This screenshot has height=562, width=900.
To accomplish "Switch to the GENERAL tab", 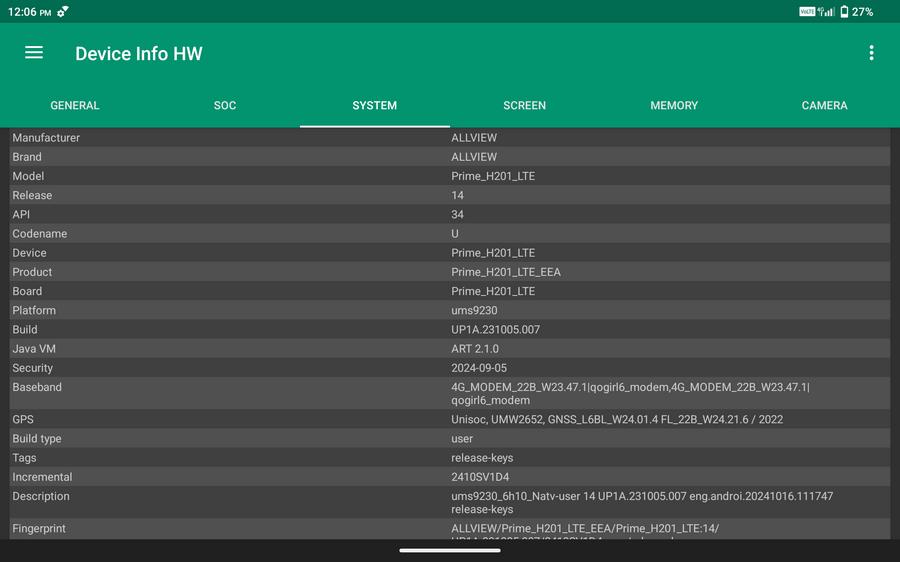I will tap(75, 106).
